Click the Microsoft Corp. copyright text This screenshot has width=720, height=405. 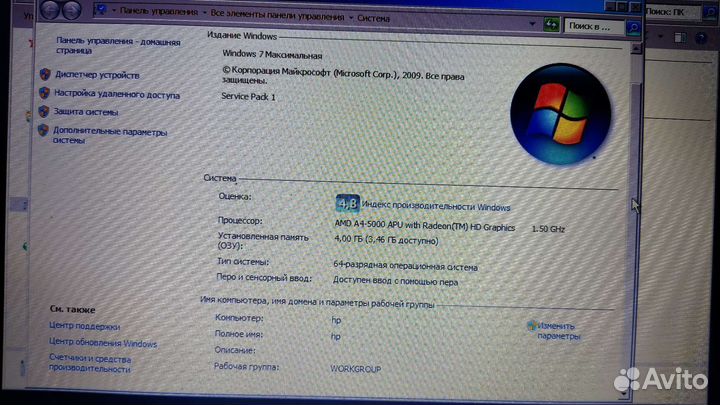click(x=343, y=75)
